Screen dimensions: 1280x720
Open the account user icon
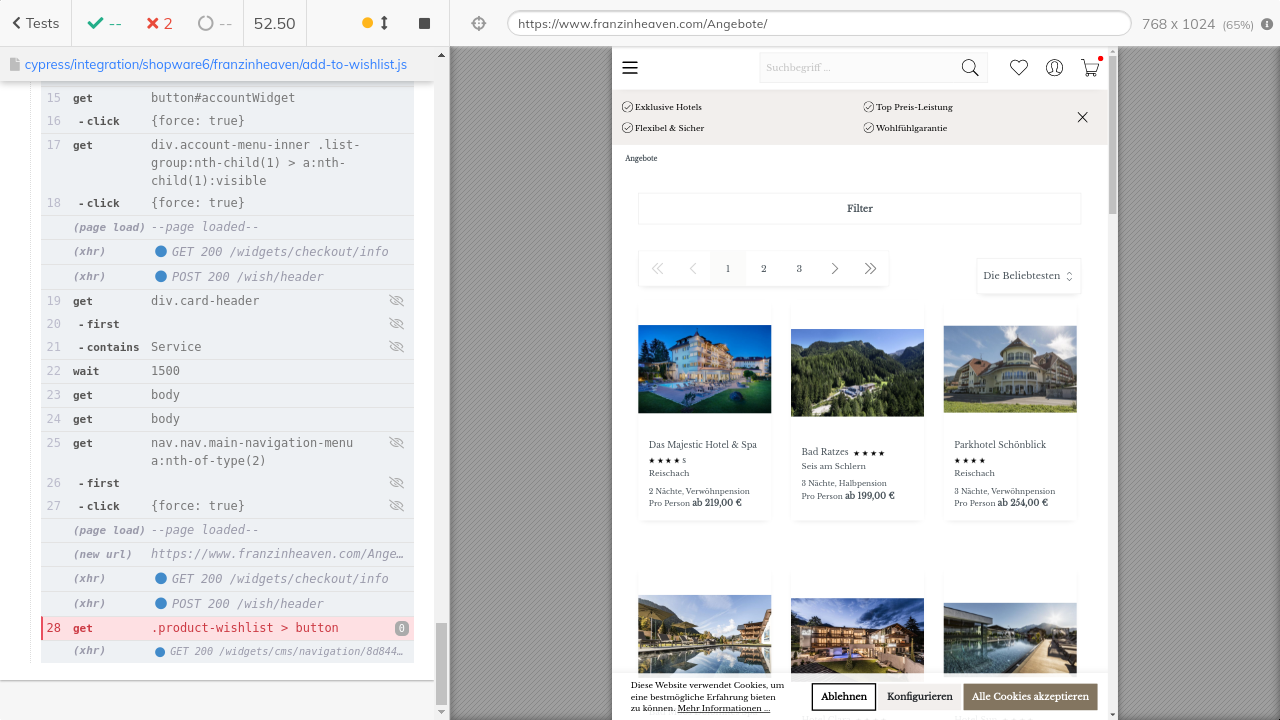click(x=1054, y=68)
